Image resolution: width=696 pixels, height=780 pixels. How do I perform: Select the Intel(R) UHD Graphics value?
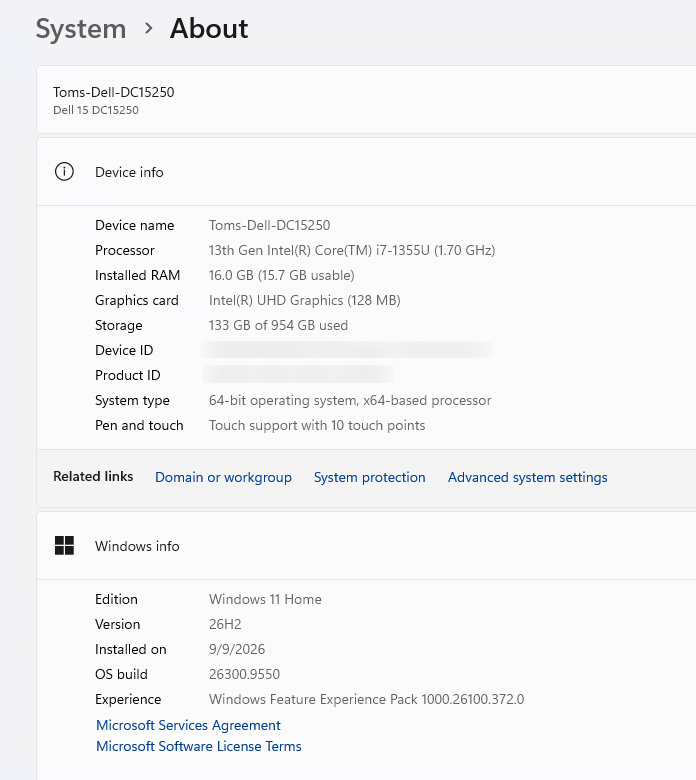[x=304, y=300]
